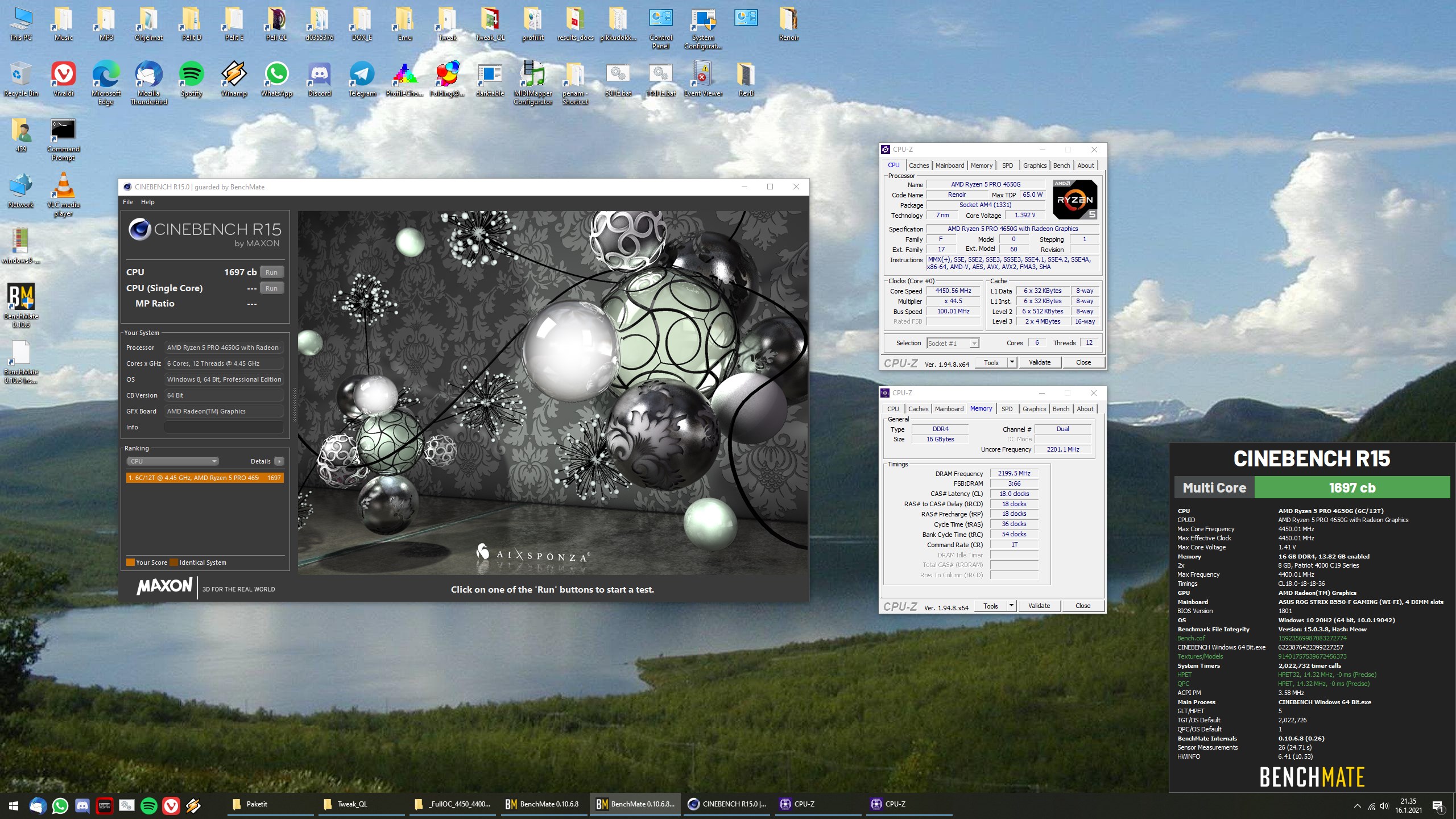This screenshot has height=819, width=1456.
Task: Select the Spotify desktop icon
Action: tap(191, 79)
